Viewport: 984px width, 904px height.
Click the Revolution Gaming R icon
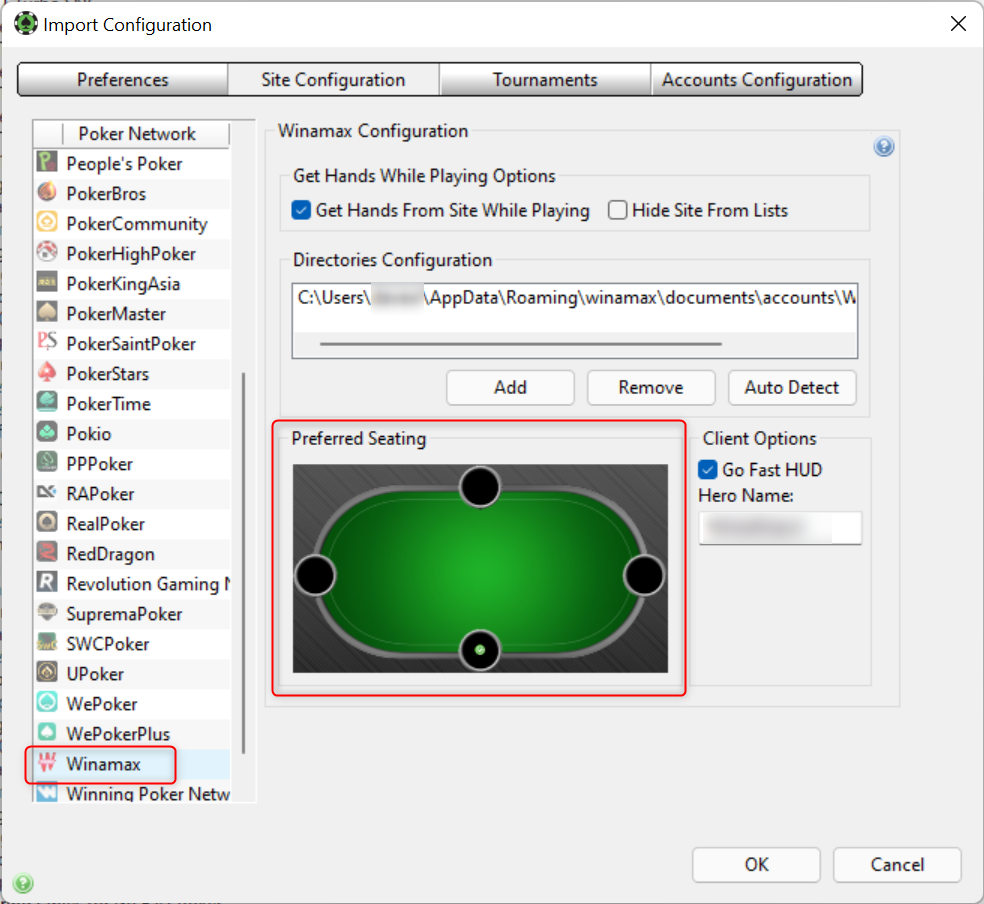[47, 582]
